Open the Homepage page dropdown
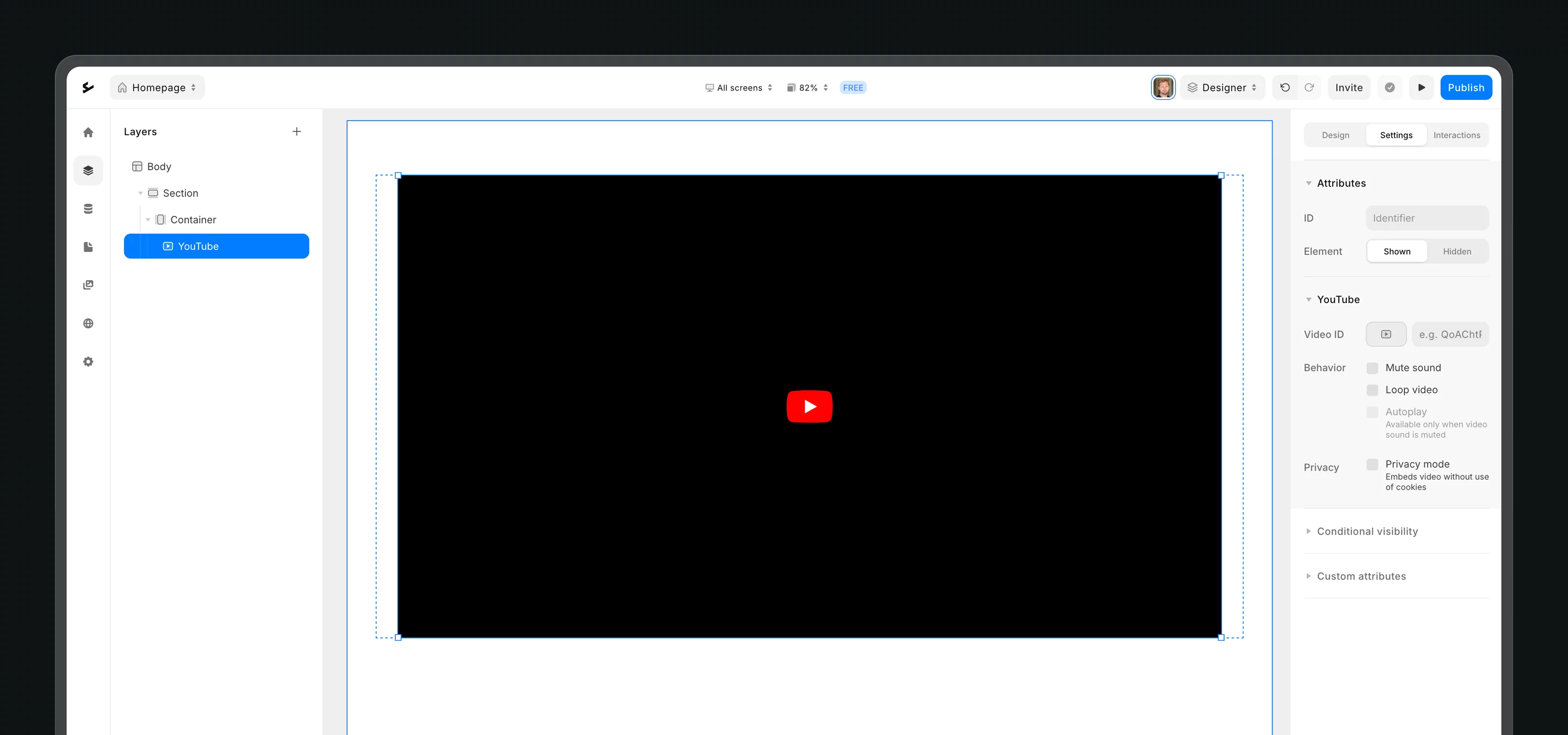Viewport: 1568px width, 735px height. coord(157,88)
